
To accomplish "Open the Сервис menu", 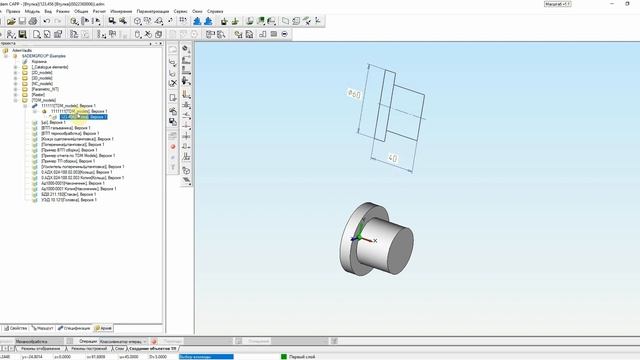I will [x=180, y=11].
